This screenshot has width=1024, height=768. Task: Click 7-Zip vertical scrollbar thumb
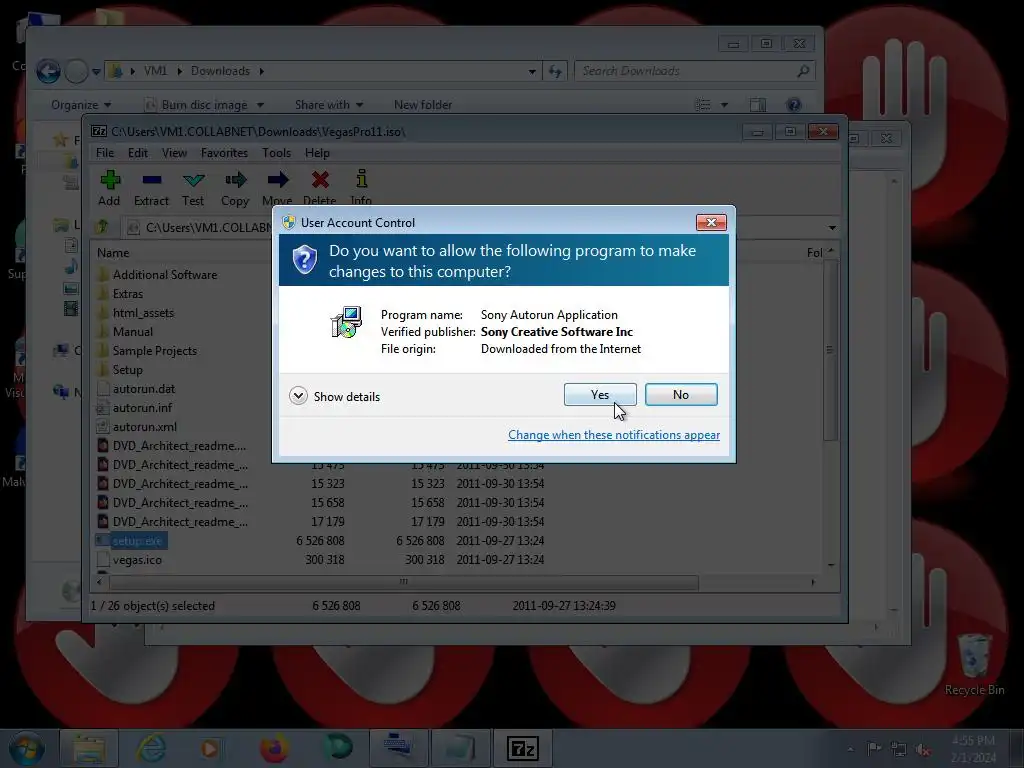pyautogui.click(x=830, y=350)
